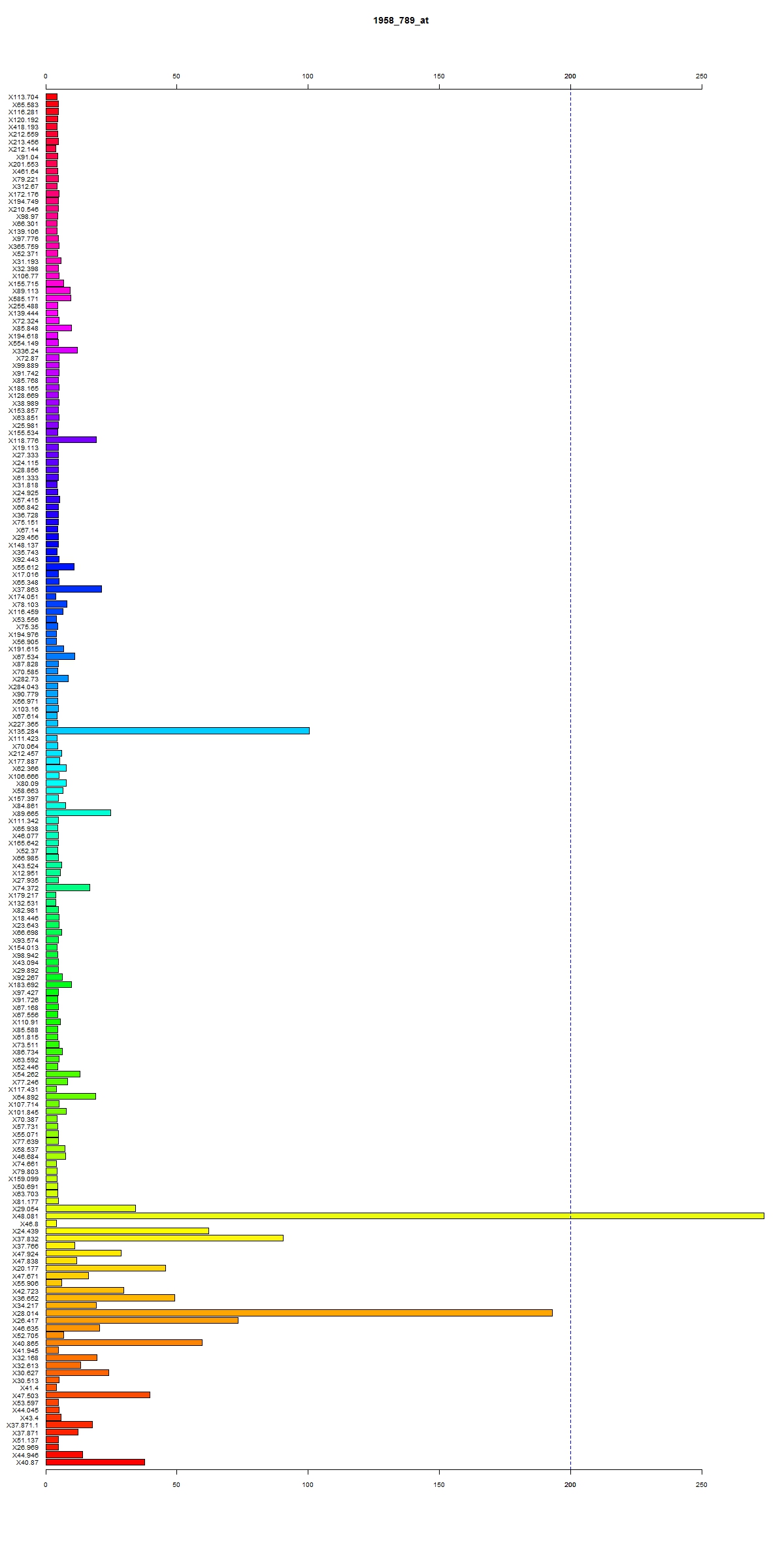Click the X113.704 row label
The image size is (784, 1568).
(24, 97)
